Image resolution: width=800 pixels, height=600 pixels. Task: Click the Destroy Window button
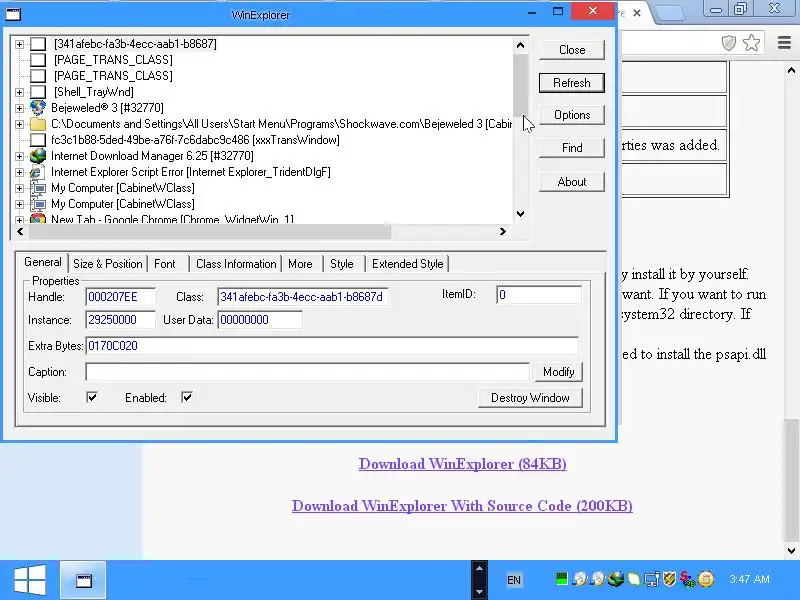pos(530,398)
